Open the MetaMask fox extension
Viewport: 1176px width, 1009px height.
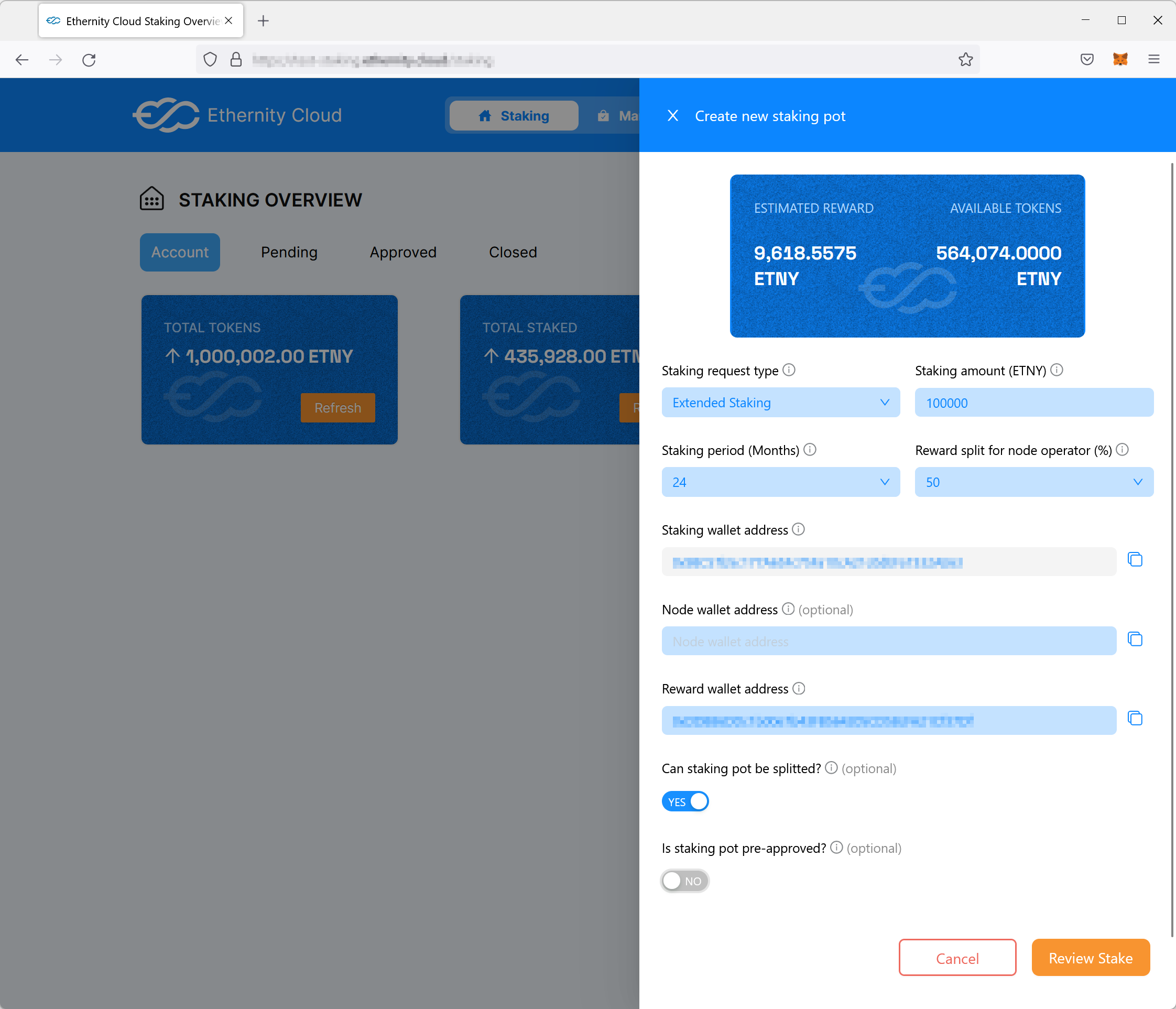pos(1120,59)
